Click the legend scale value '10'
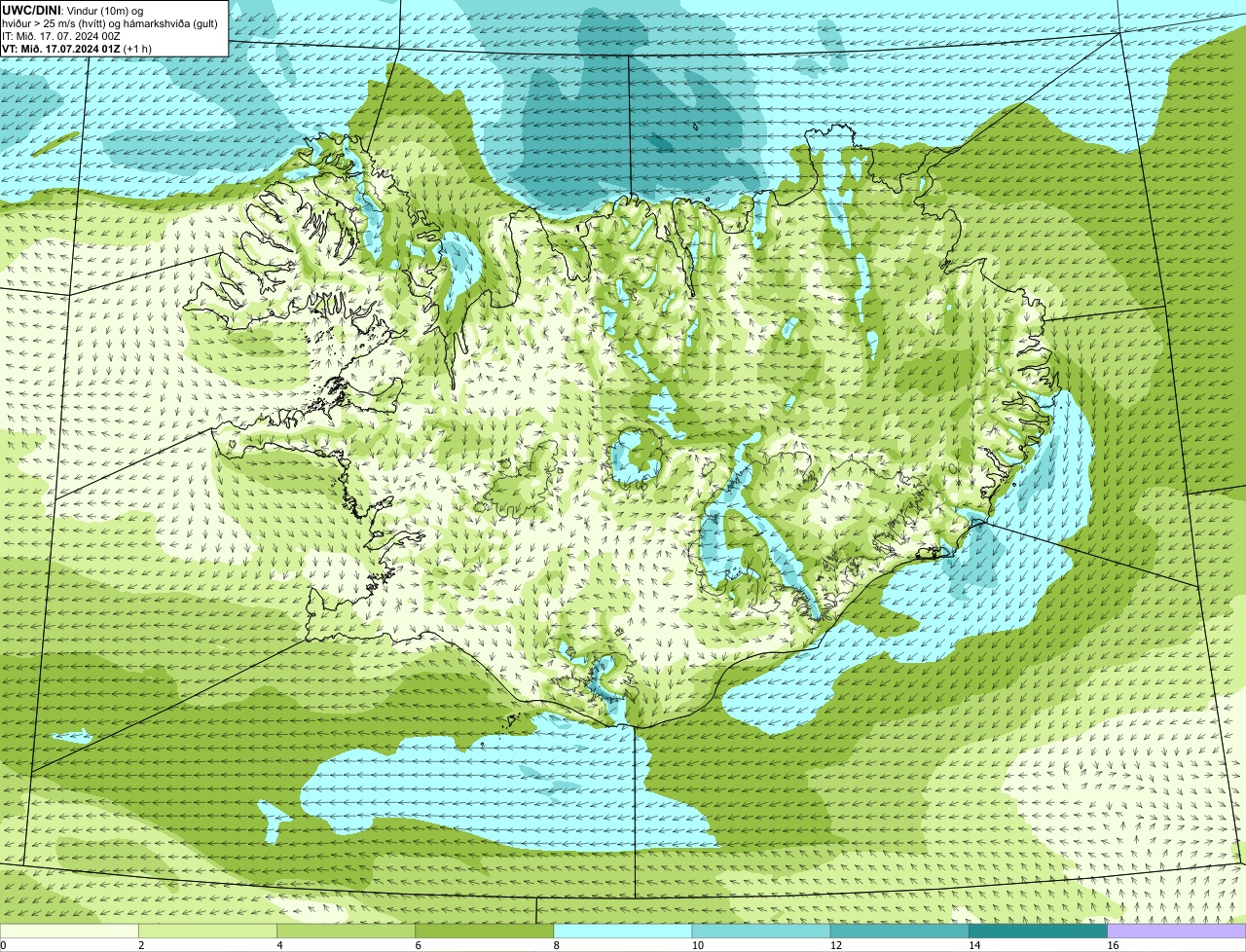This screenshot has height=952, width=1246. tap(698, 945)
